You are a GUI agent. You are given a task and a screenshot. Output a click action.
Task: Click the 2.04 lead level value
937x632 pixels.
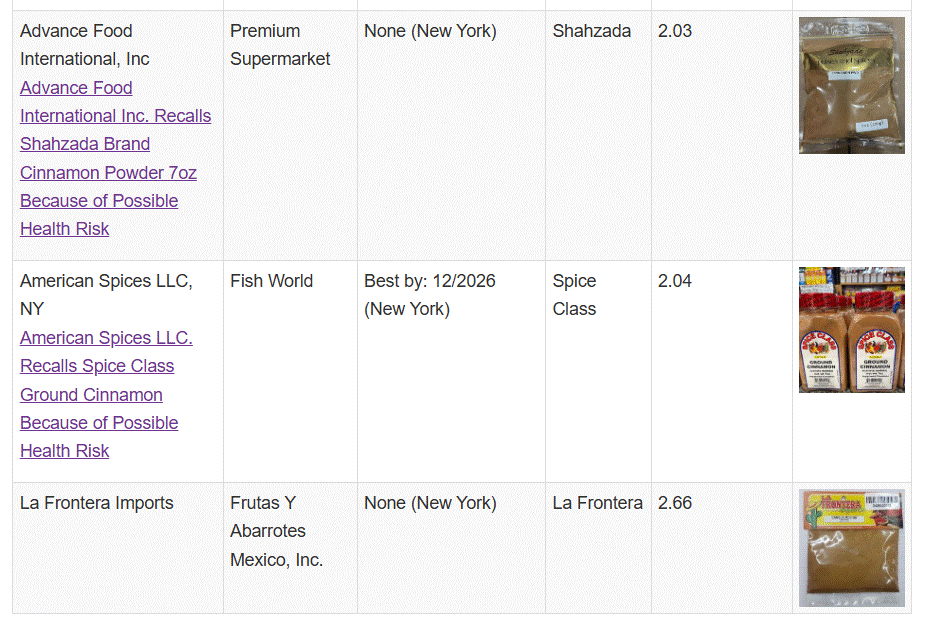tap(674, 281)
